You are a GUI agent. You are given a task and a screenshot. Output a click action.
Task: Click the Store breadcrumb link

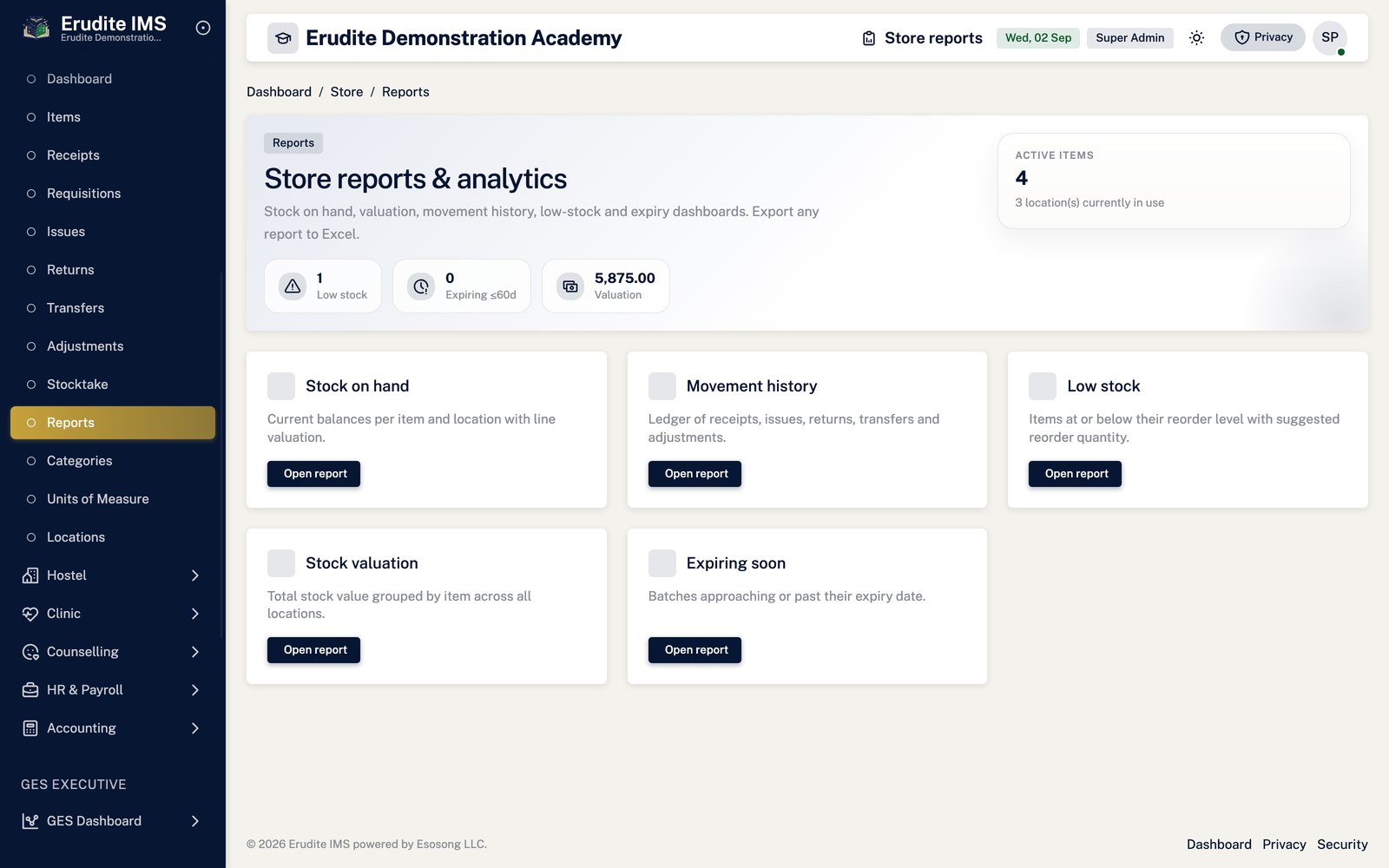click(346, 92)
